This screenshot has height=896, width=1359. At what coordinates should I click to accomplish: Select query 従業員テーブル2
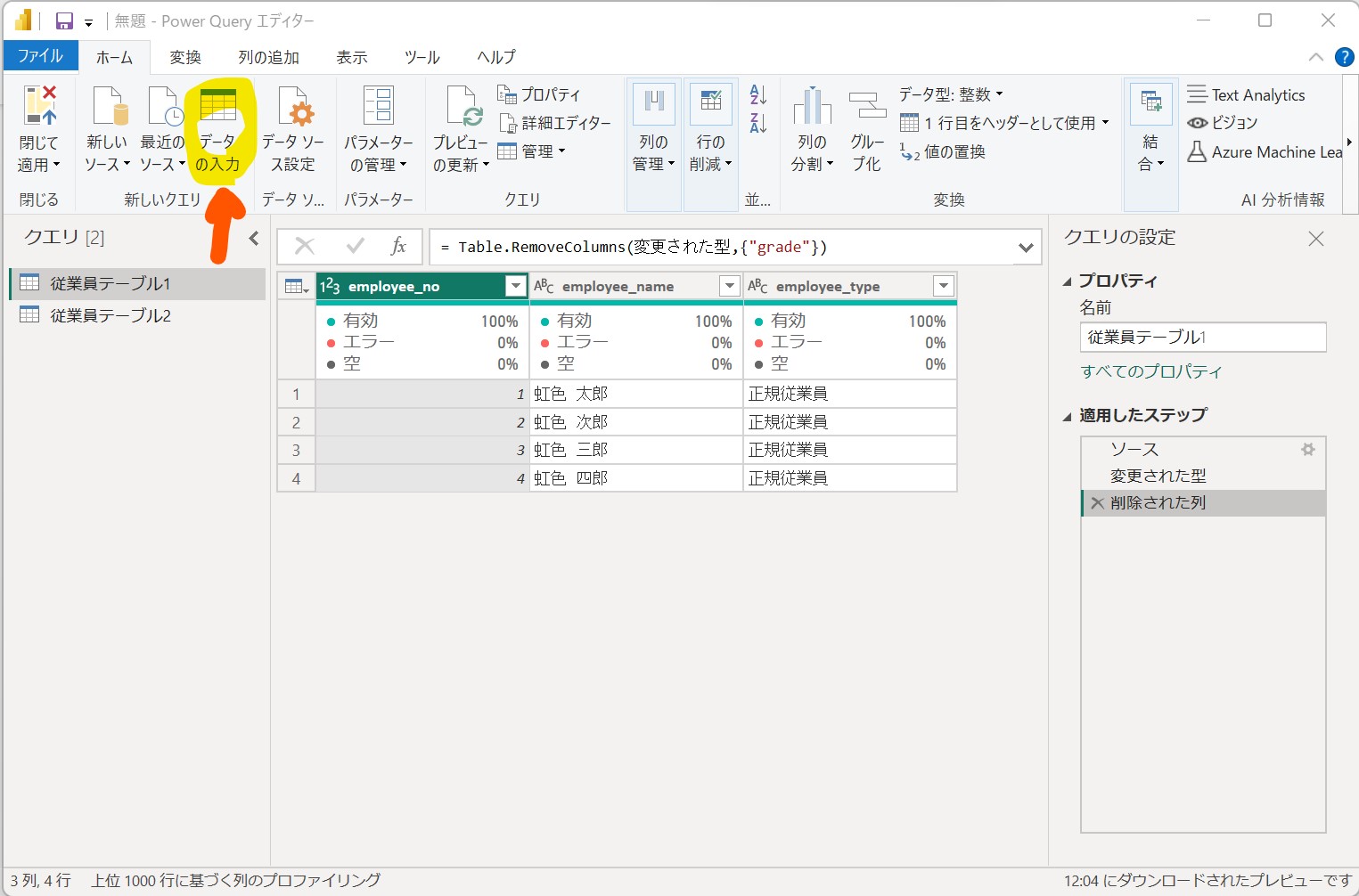[x=137, y=315]
